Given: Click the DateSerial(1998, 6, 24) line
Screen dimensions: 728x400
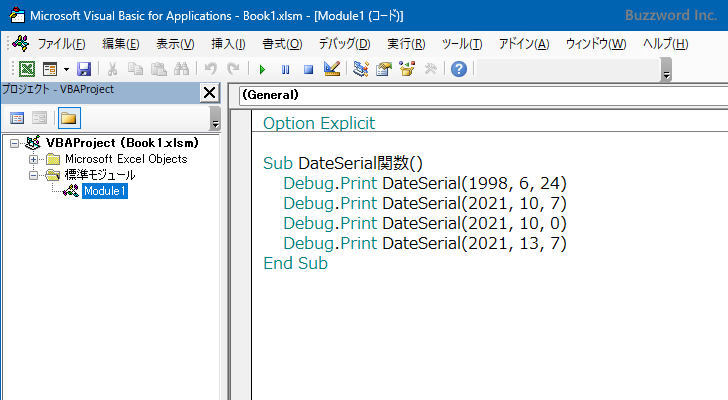Looking at the screenshot, I should 425,183.
